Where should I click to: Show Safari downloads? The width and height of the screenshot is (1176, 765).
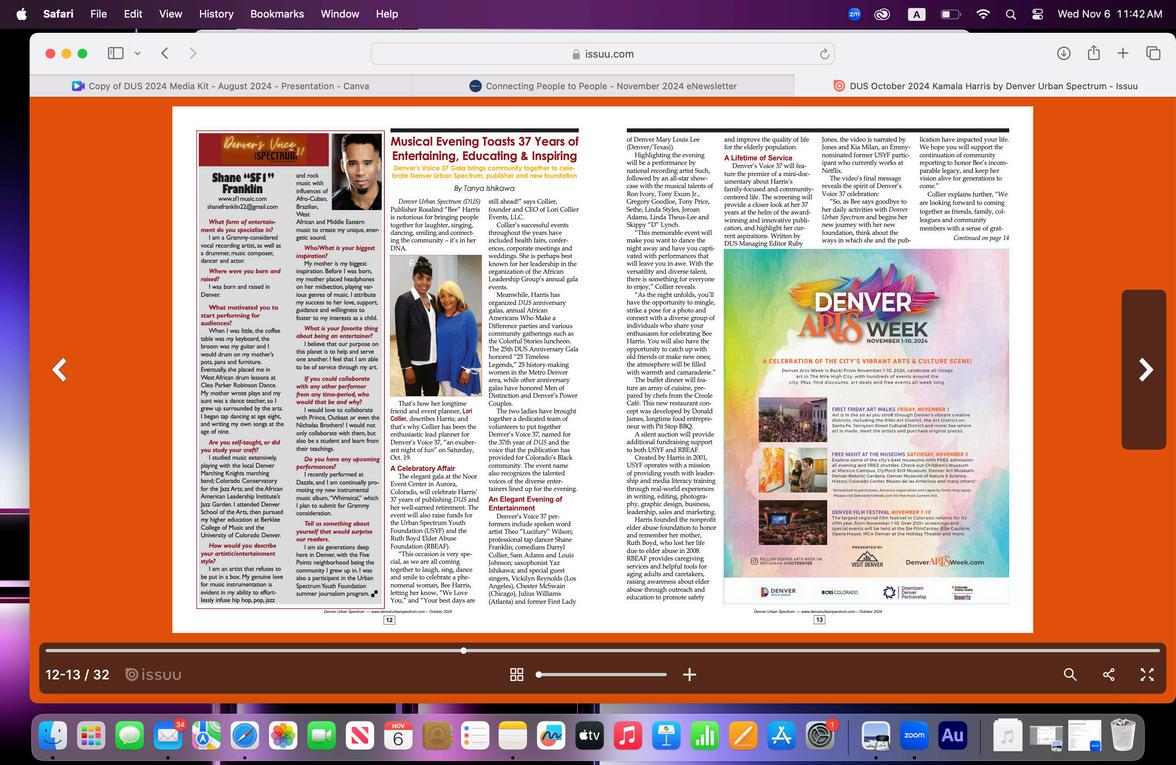[x=1064, y=53]
